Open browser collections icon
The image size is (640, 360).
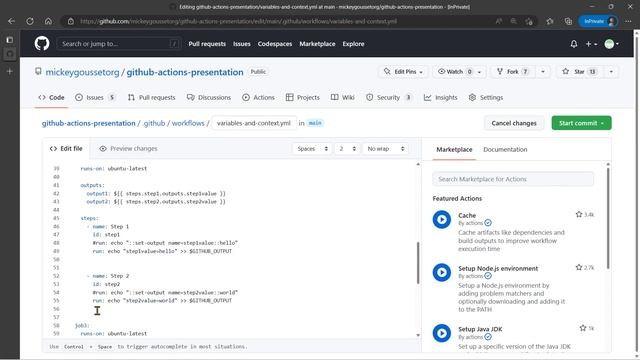pyautogui.click(x=568, y=21)
